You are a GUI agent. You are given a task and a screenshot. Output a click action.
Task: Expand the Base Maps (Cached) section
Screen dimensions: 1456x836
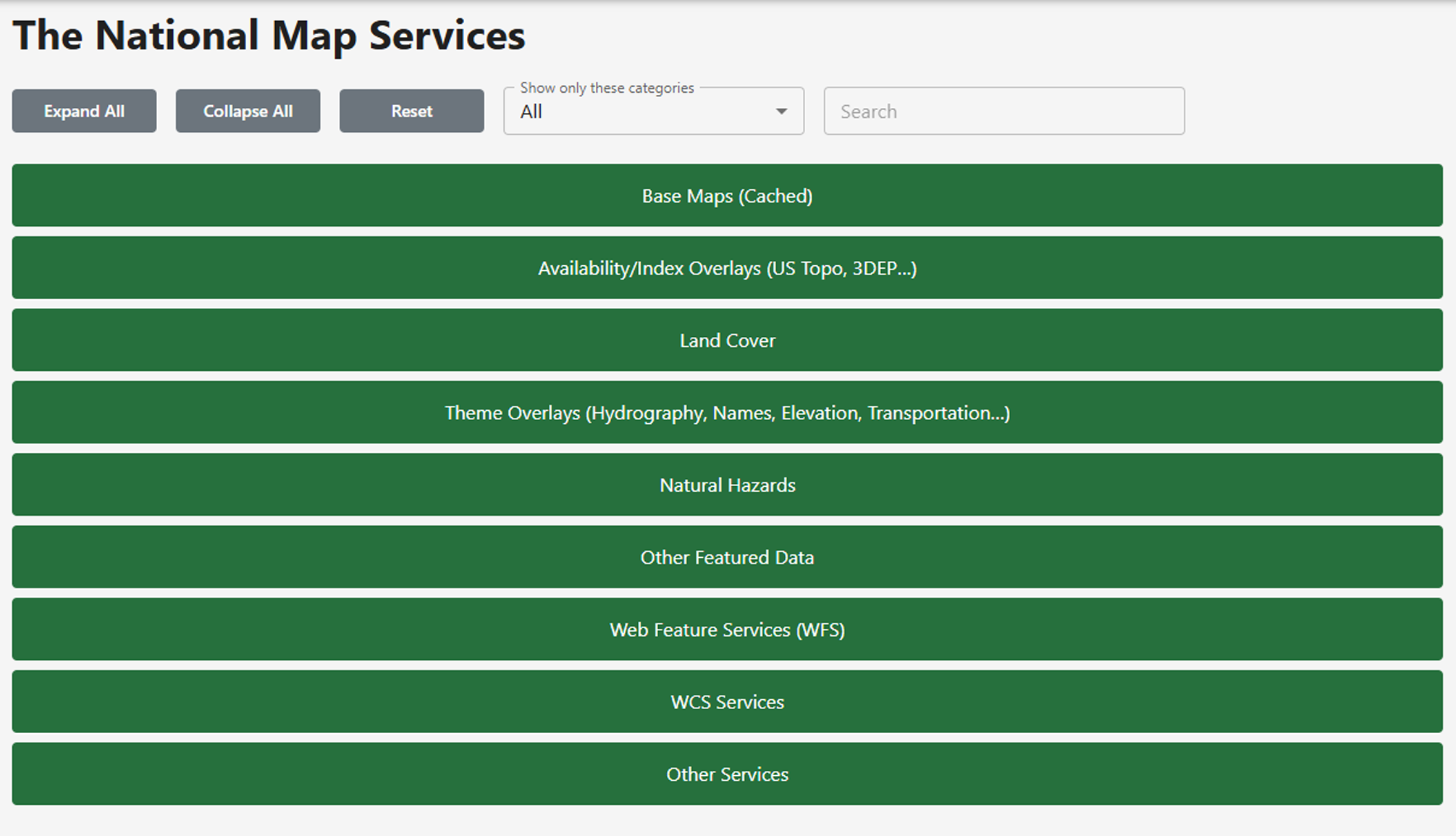click(x=727, y=196)
